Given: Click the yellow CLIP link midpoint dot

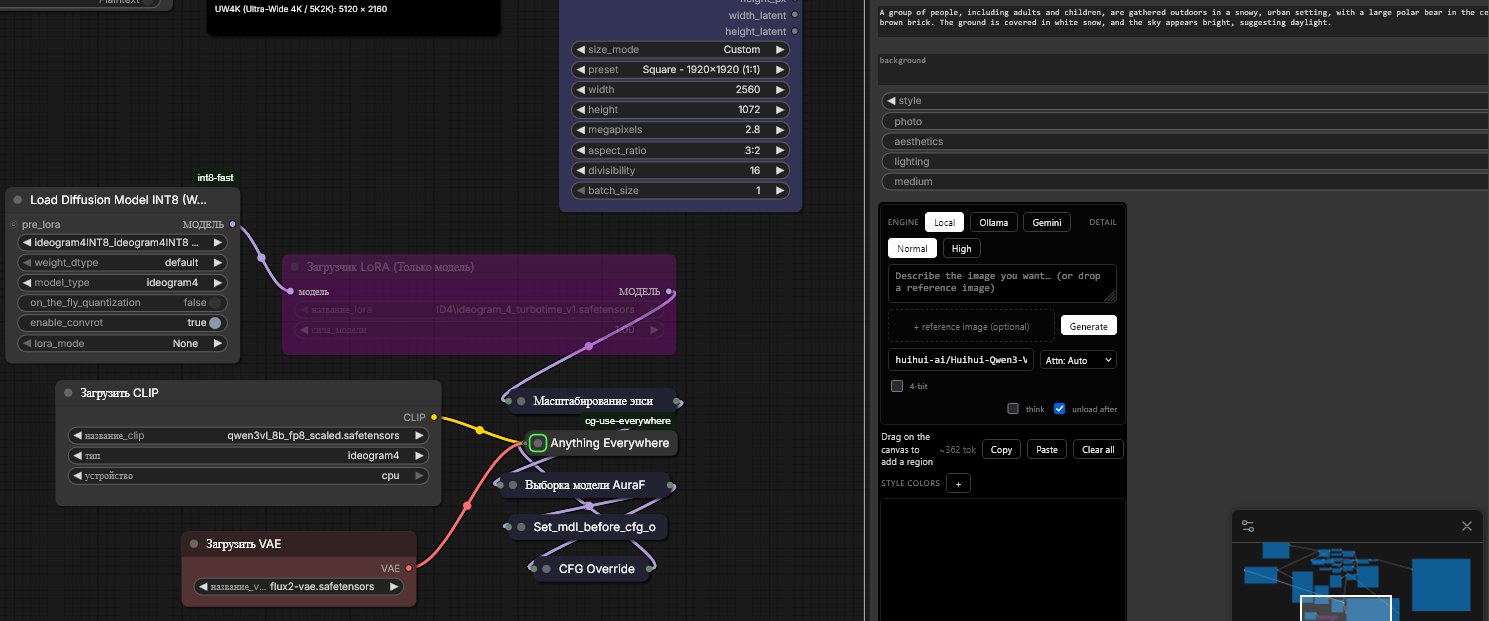Looking at the screenshot, I should (x=479, y=431).
